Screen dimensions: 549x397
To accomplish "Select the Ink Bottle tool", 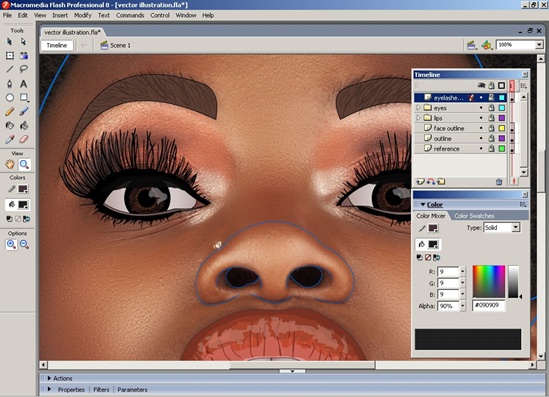I will 9,125.
